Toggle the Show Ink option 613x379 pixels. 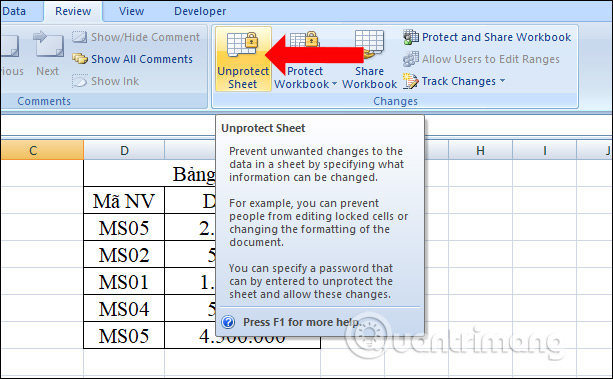coord(106,81)
